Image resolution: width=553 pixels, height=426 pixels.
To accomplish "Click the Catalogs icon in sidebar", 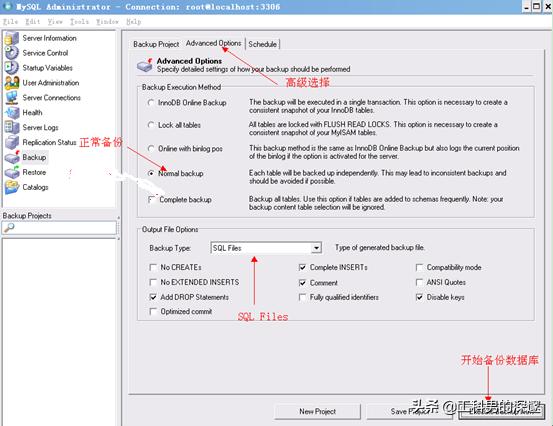I will pos(12,187).
